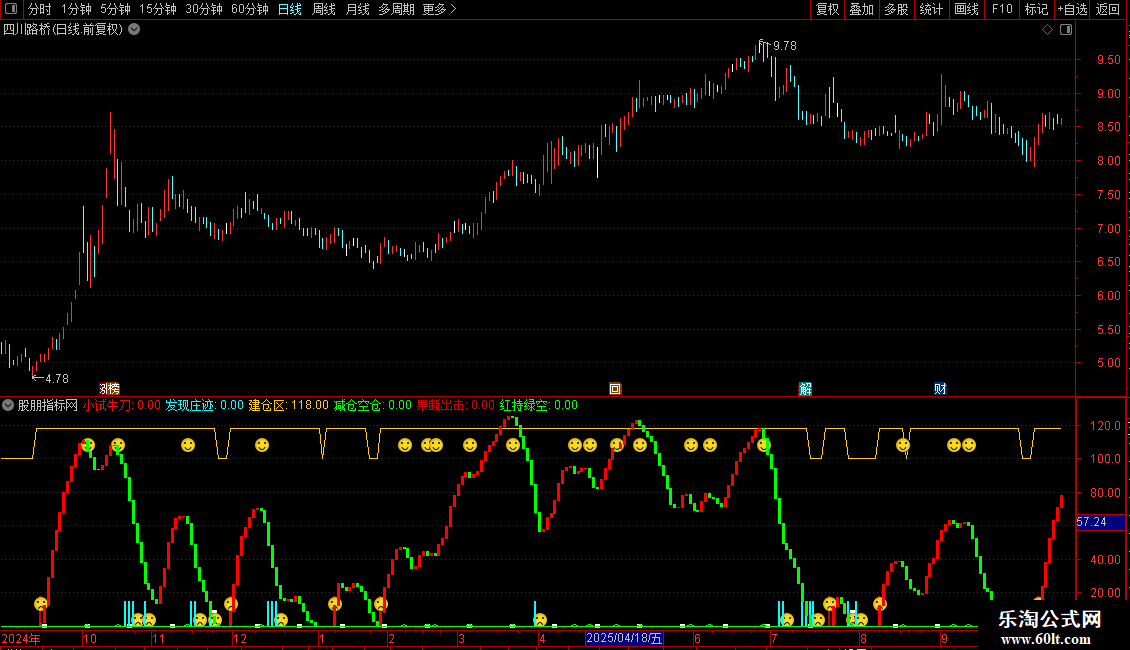
Task: Open 多周期 multi-period view
Action: click(x=396, y=9)
